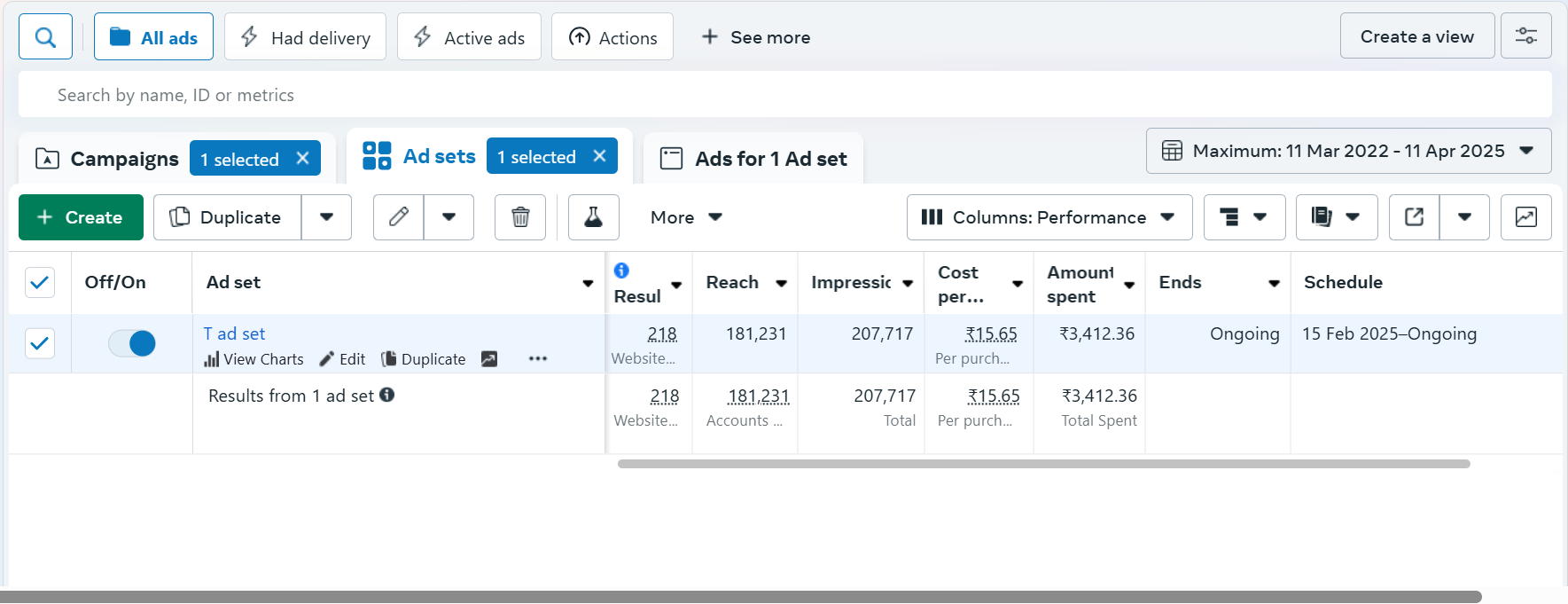
Task: Delete selected ad set with trash icon
Action: point(520,217)
